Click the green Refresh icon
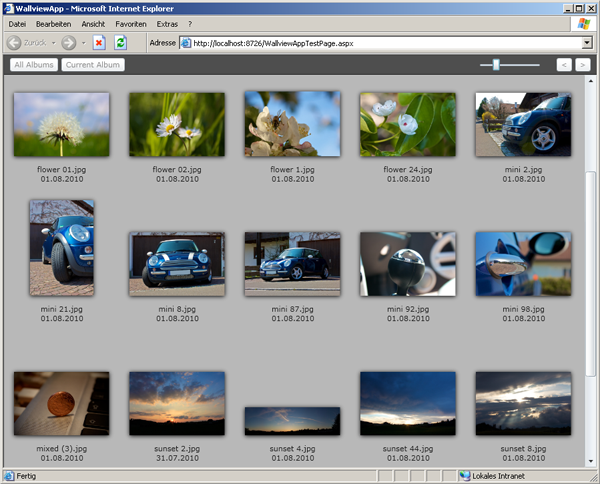 pyautogui.click(x=121, y=42)
